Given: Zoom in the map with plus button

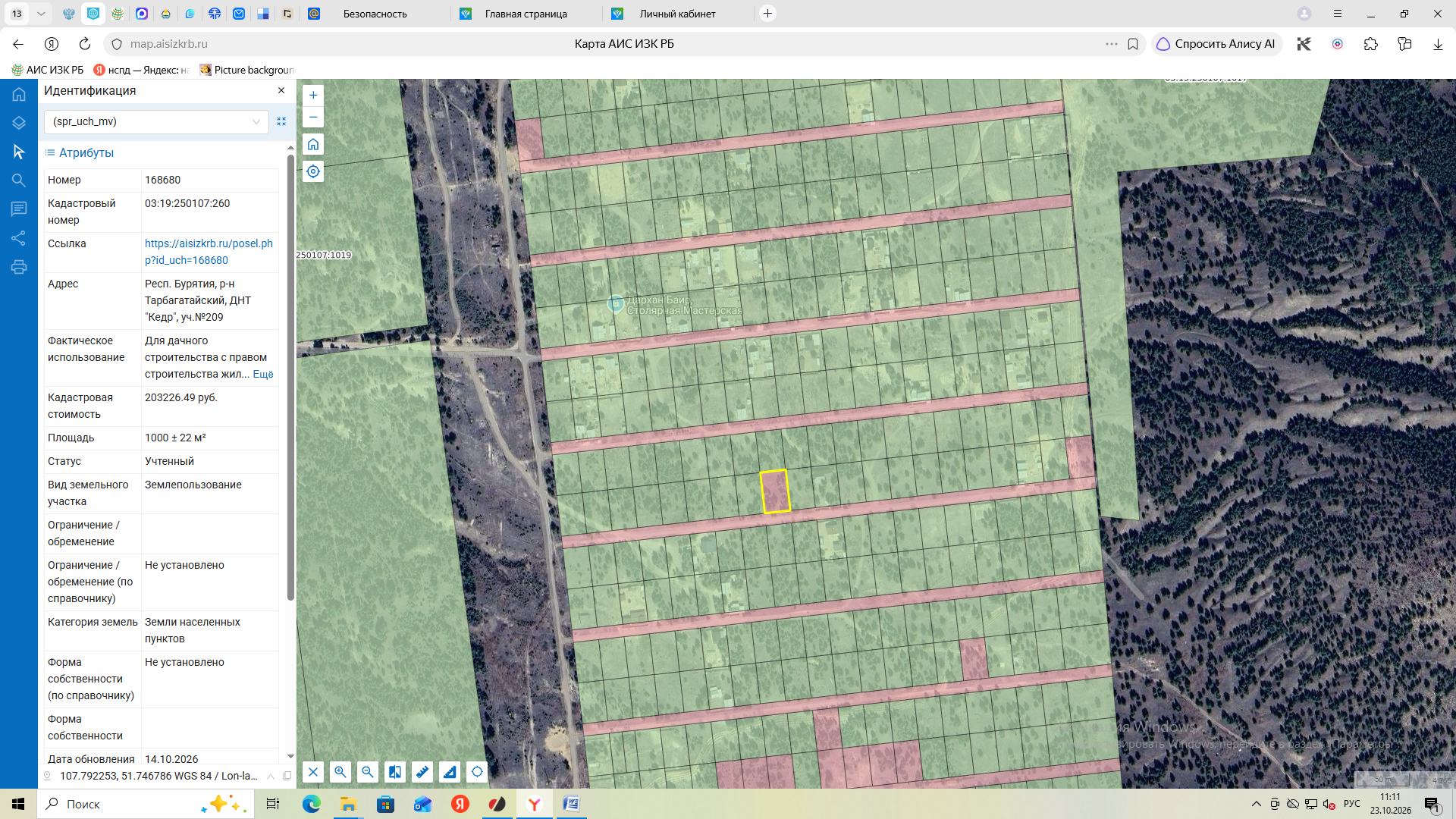Looking at the screenshot, I should (x=313, y=96).
